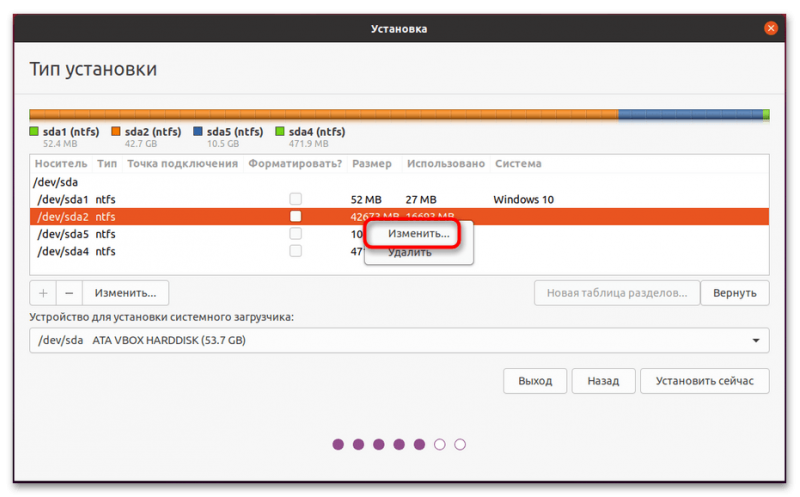Select the /dev/sda4 partition row
The image size is (800, 497).
399,251
